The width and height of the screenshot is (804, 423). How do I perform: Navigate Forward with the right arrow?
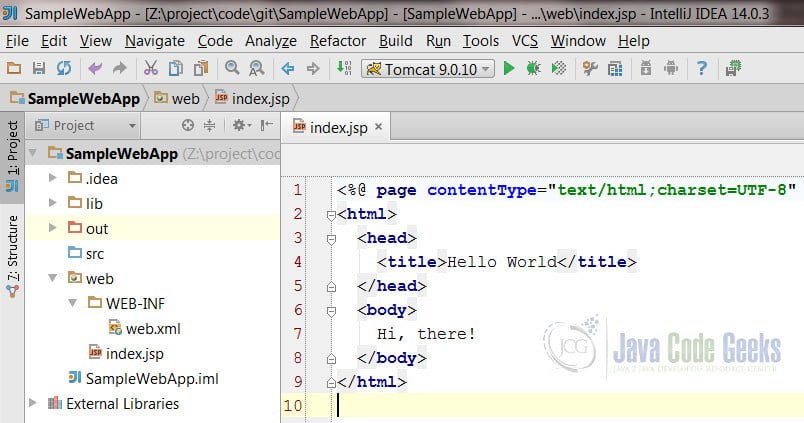(x=313, y=68)
